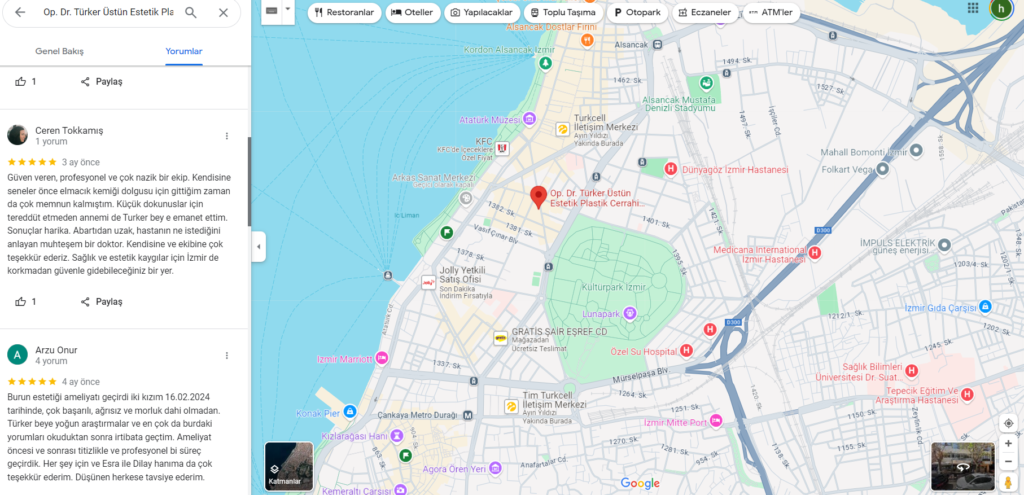Screen dimensions: 1024x495
Task: Click the İzmir Gıda Çarşısı marker
Action: (985, 306)
